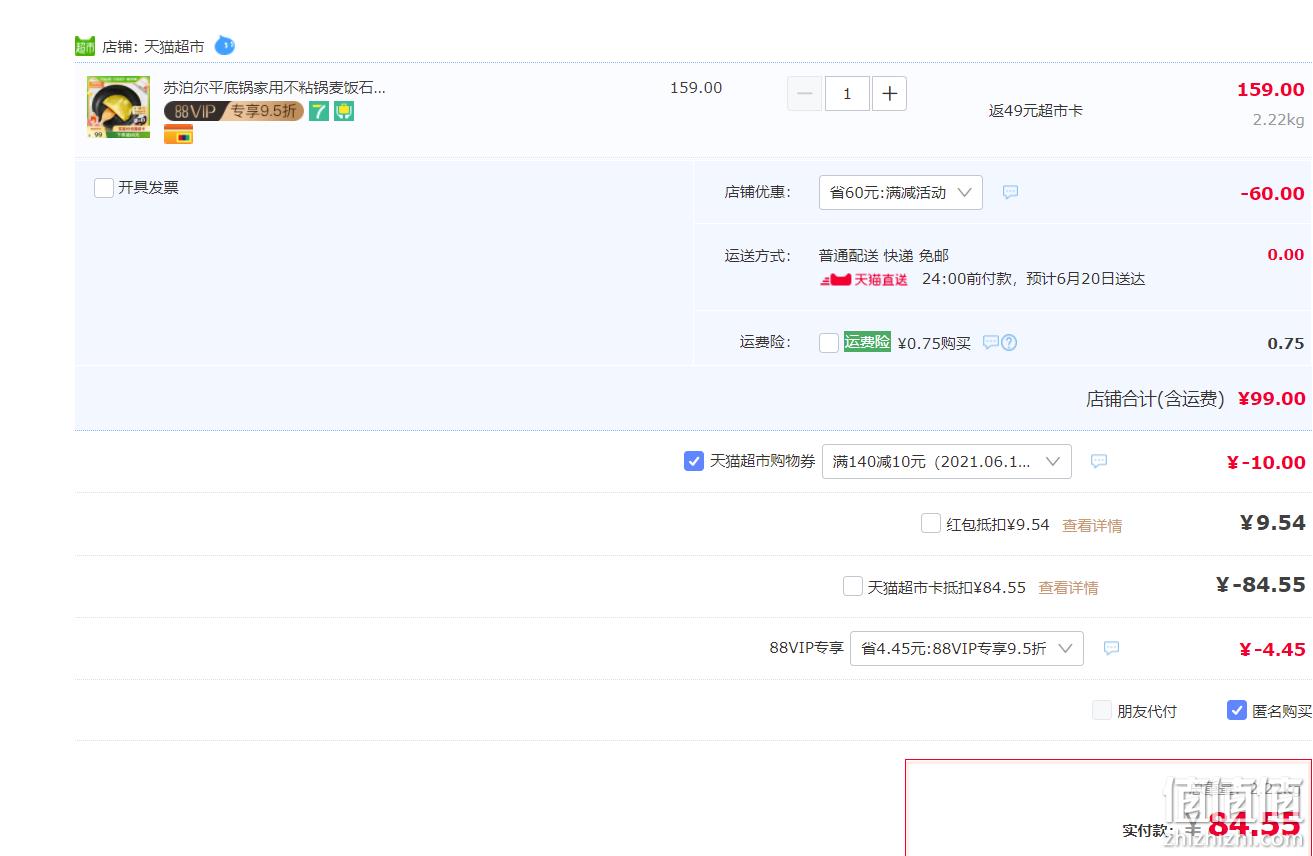Open the 满140减10元 coupon dropdown
The height and width of the screenshot is (856, 1313).
click(946, 461)
